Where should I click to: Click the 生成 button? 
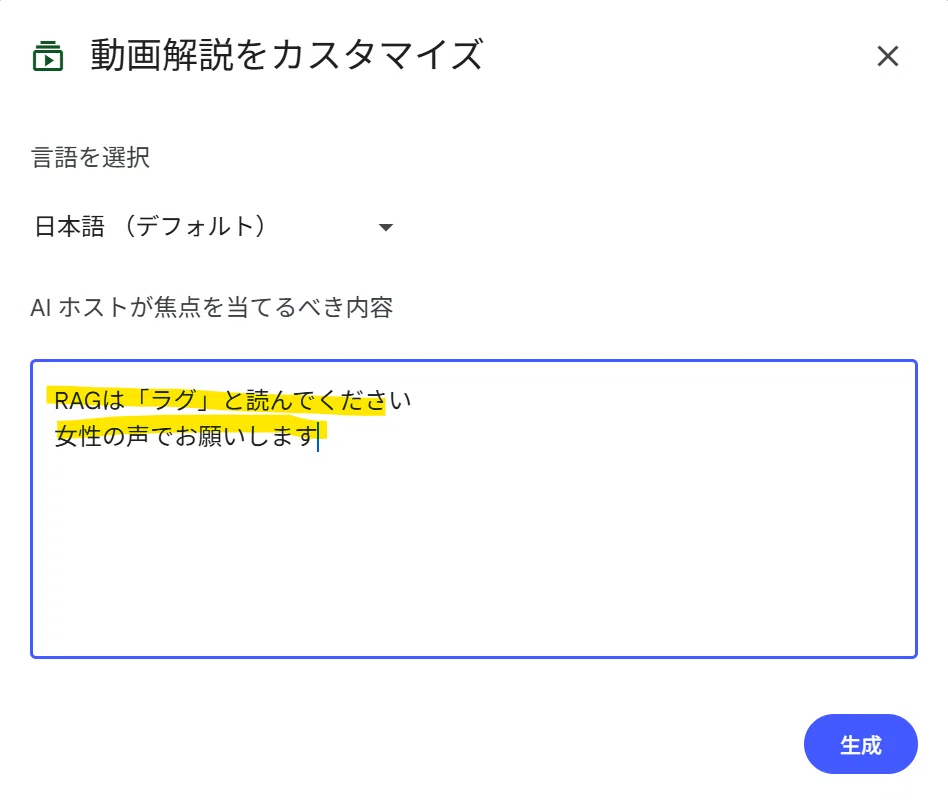(860, 744)
